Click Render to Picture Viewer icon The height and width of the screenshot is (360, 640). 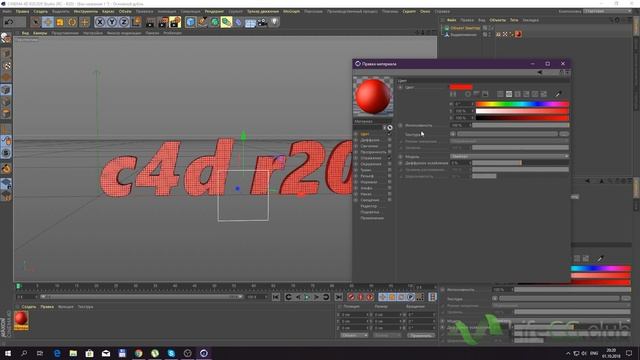coord(163,22)
